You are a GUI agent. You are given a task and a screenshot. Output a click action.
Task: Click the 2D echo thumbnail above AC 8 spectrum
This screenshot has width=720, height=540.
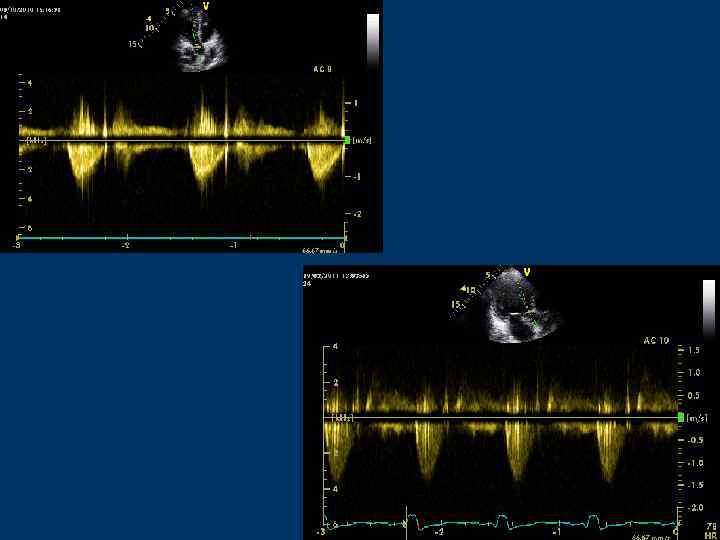click(x=199, y=40)
